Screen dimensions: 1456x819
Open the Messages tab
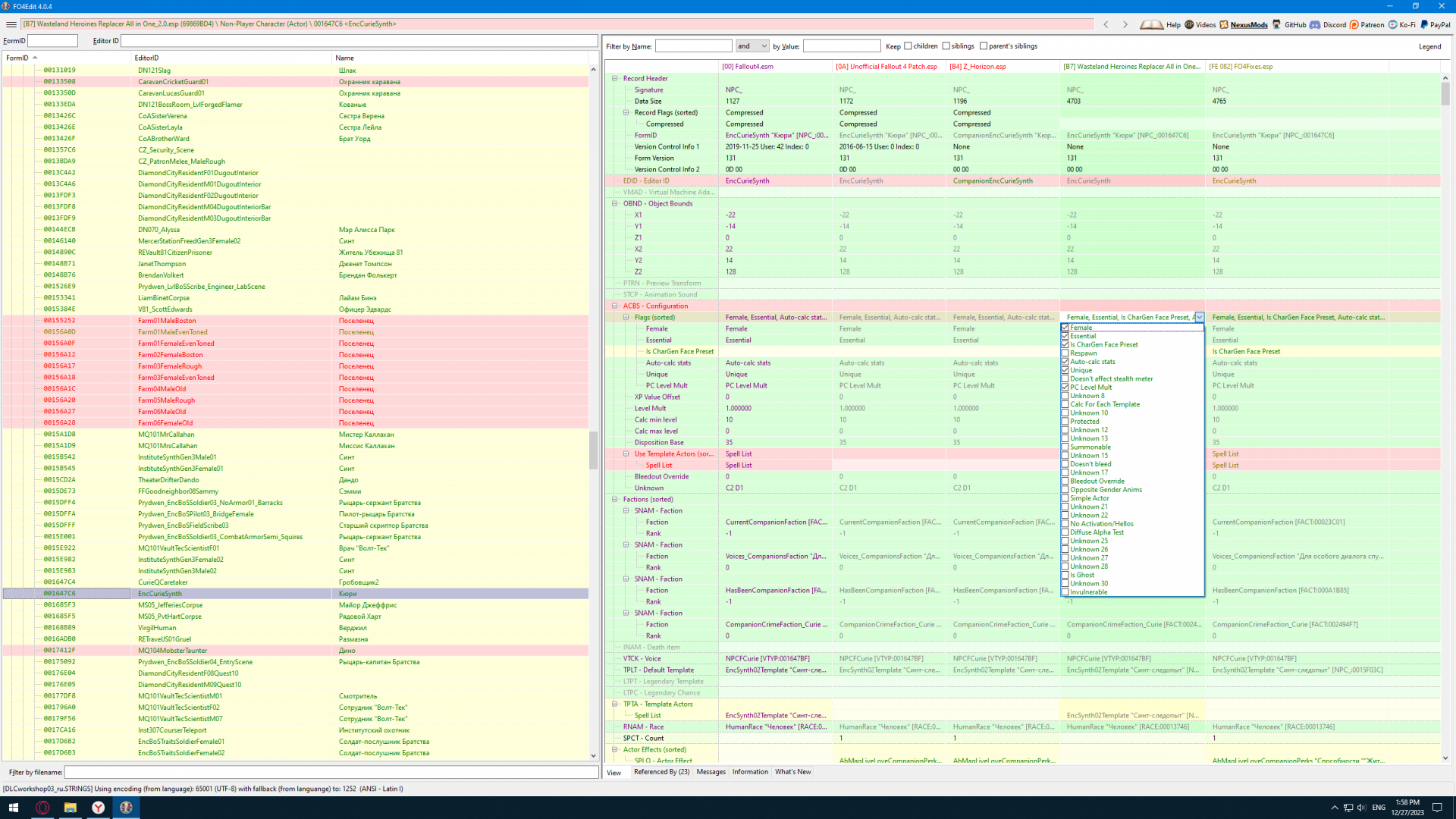point(711,772)
